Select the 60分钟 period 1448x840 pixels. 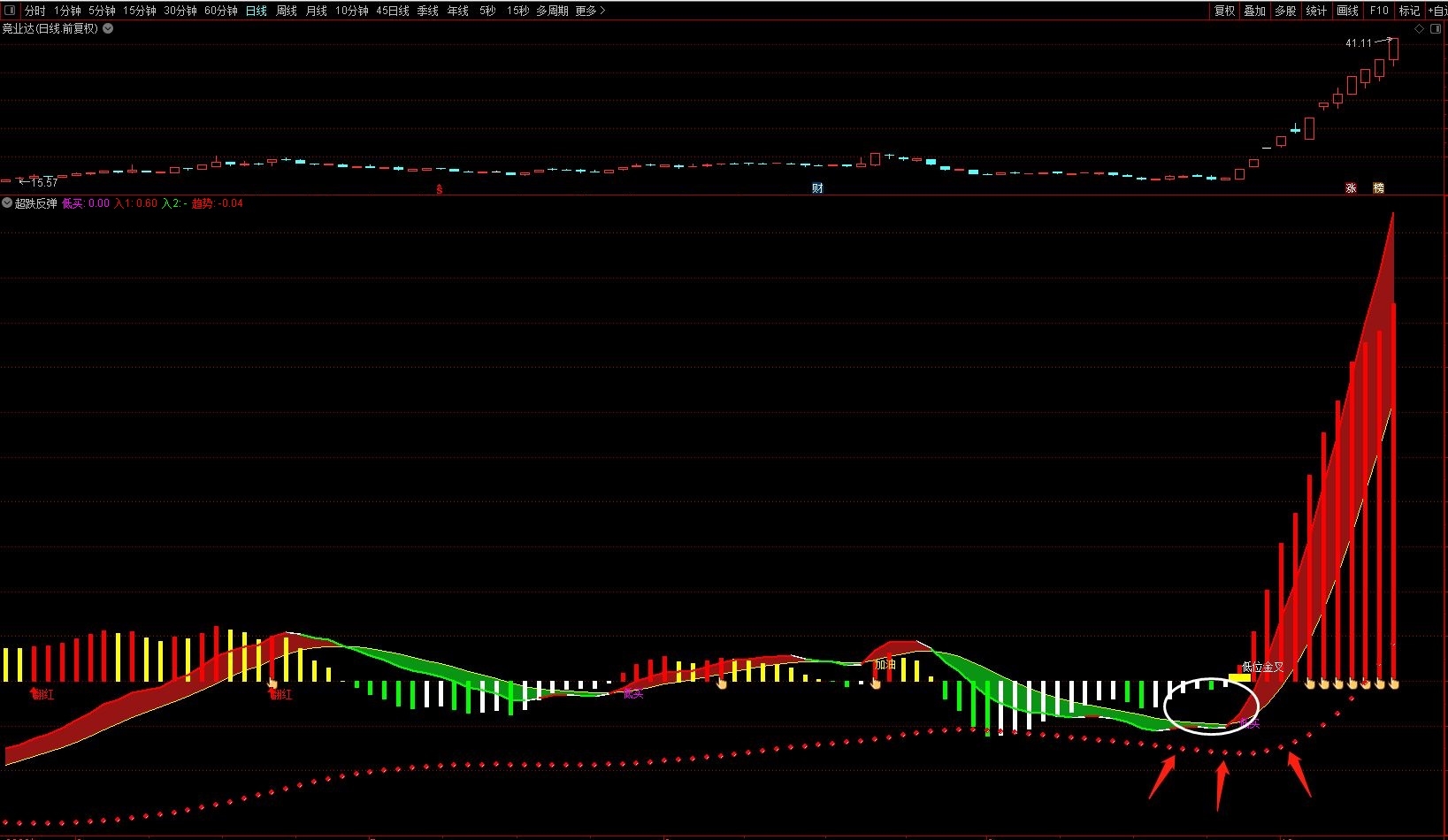click(221, 11)
